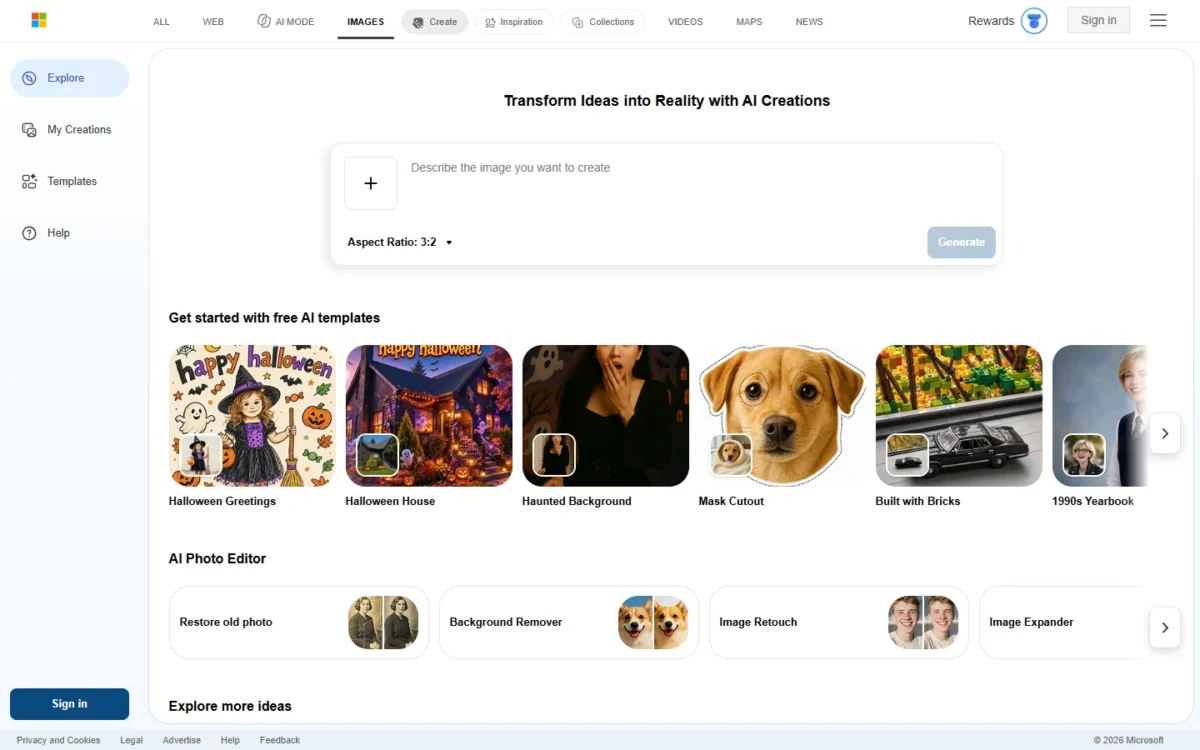
Task: Go to the Explore sidebar label
Action: click(x=66, y=78)
